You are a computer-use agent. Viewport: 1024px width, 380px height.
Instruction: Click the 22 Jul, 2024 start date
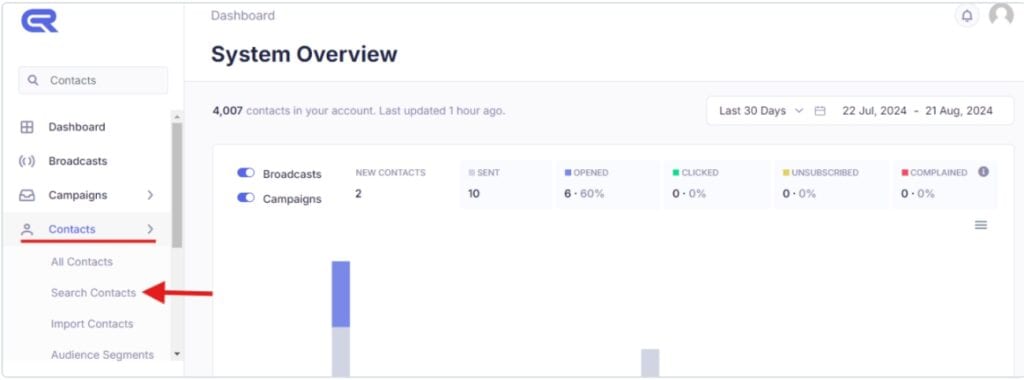(874, 111)
